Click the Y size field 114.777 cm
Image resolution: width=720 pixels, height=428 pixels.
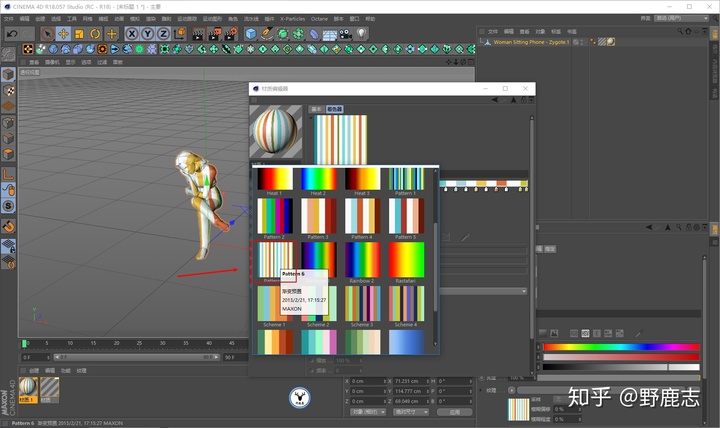411,391
